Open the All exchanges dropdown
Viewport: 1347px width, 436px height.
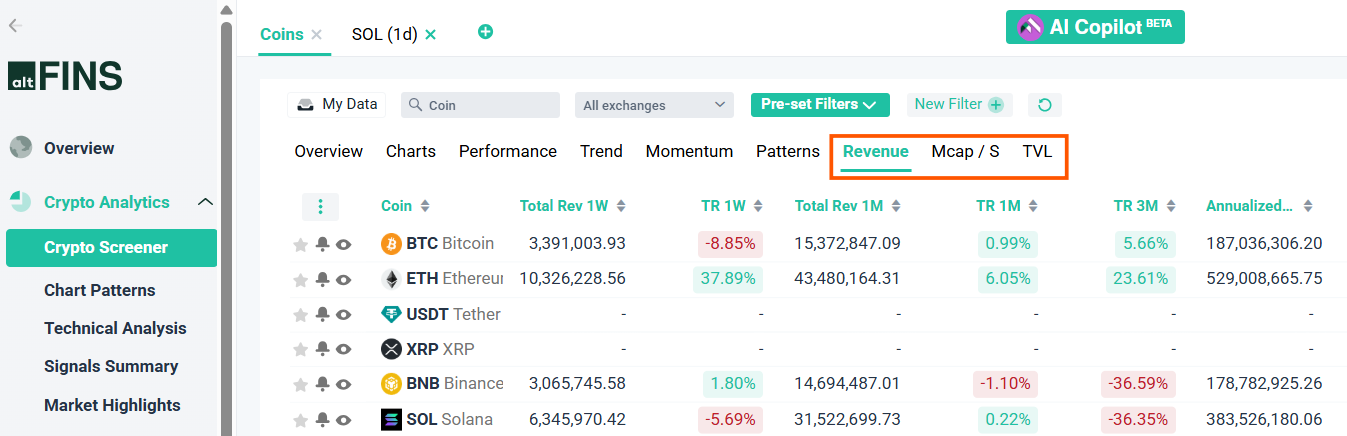click(x=654, y=105)
